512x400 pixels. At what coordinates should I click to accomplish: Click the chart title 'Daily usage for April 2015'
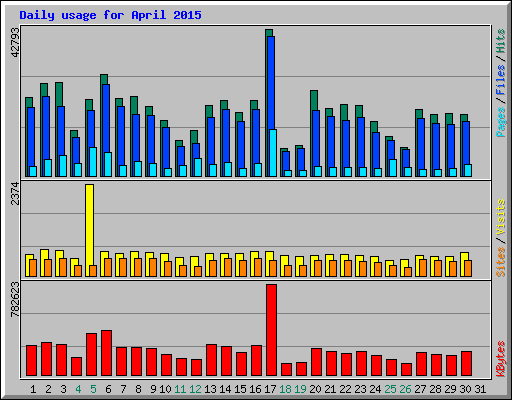pos(110,15)
